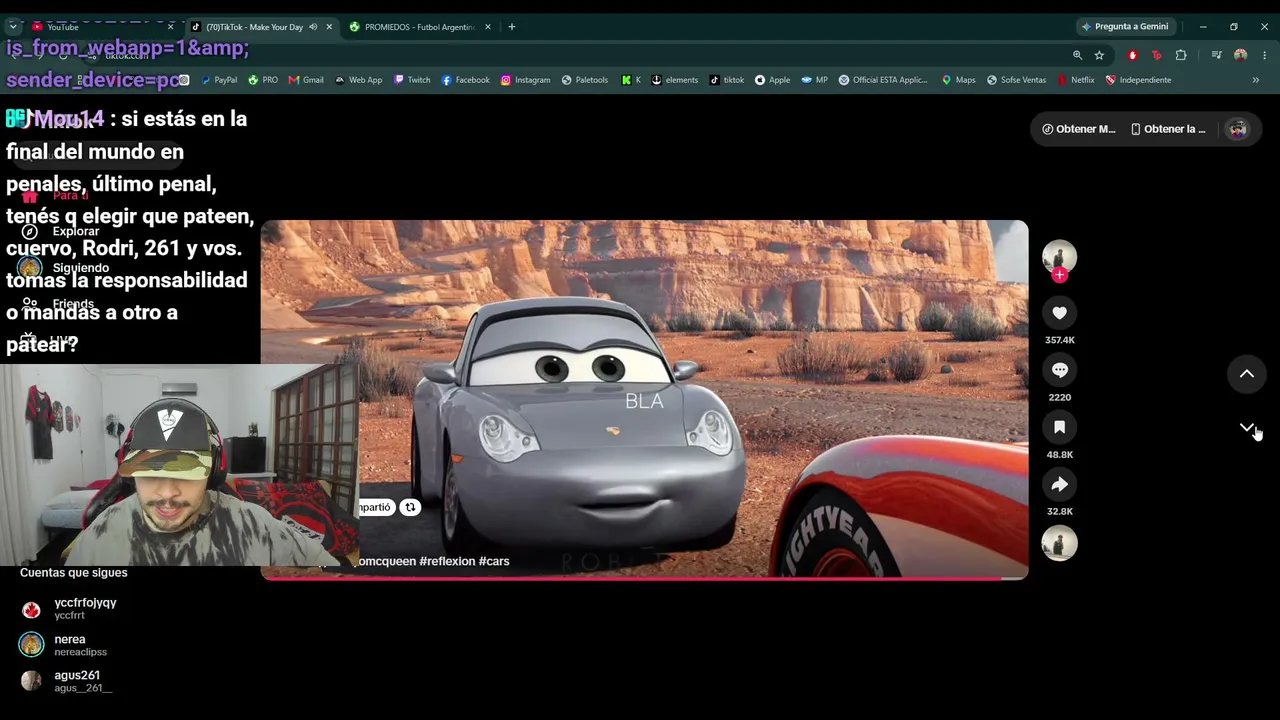Open the #cars hashtag link
This screenshot has width=1280, height=720.
click(x=494, y=561)
